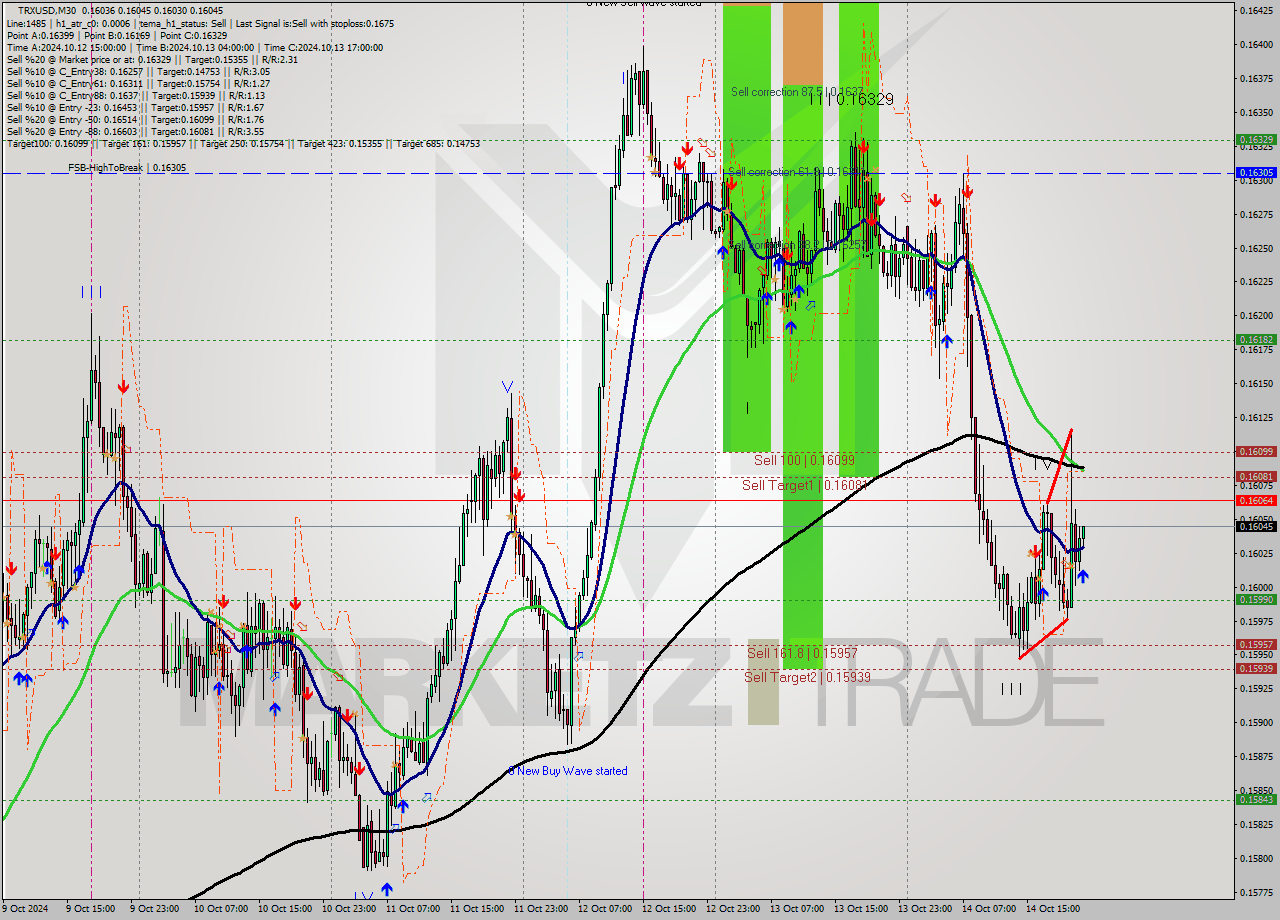The height and width of the screenshot is (920, 1280).
Task: Select the '14 Oct 07:00' time label
Action: (x=988, y=909)
